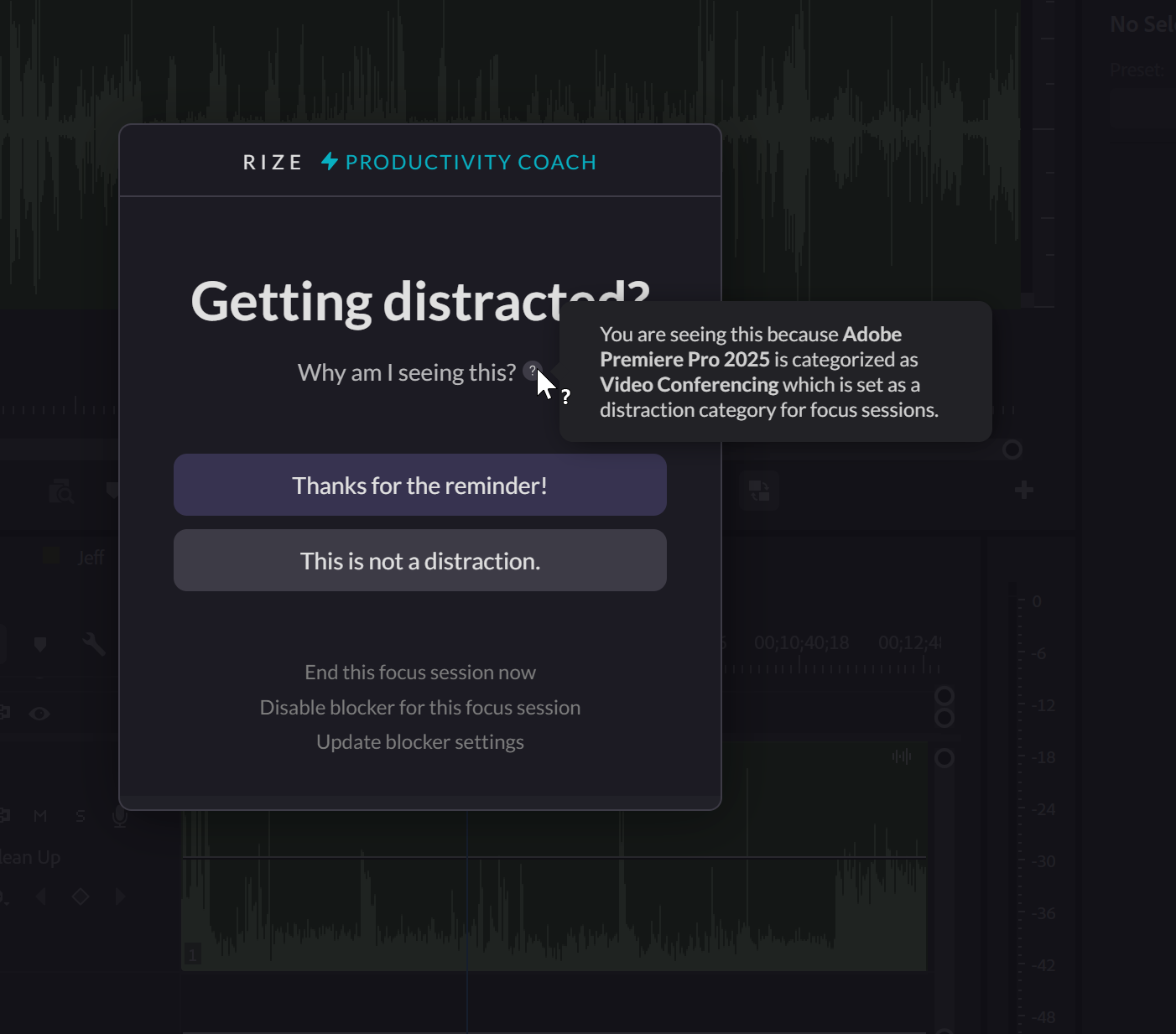Click the 00;10;40;18 mark on the time ruler
This screenshot has height=1034, width=1176.
tap(802, 643)
